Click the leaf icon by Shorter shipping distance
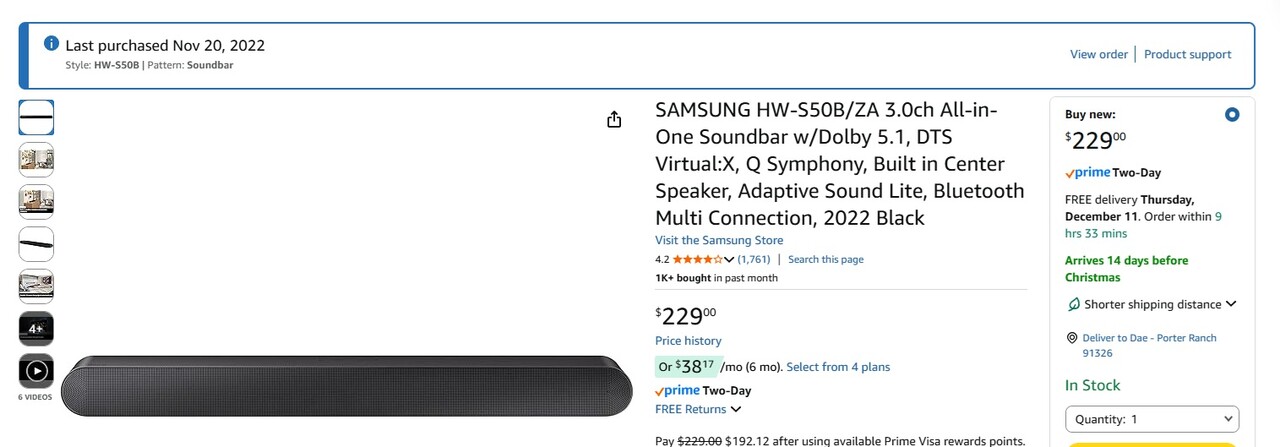1280x447 pixels. (1074, 304)
